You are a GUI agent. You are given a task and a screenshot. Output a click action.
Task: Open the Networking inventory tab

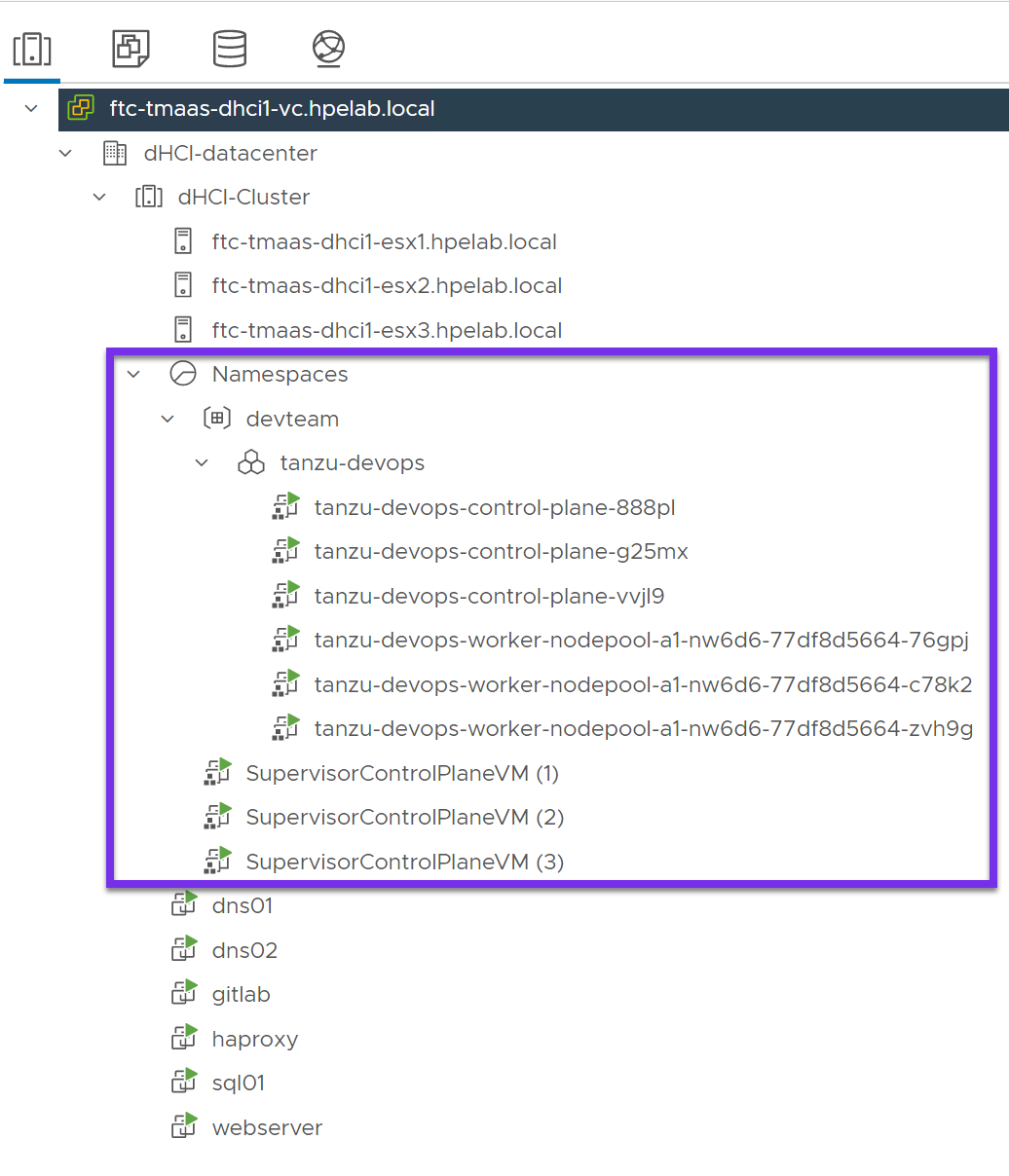[x=328, y=48]
